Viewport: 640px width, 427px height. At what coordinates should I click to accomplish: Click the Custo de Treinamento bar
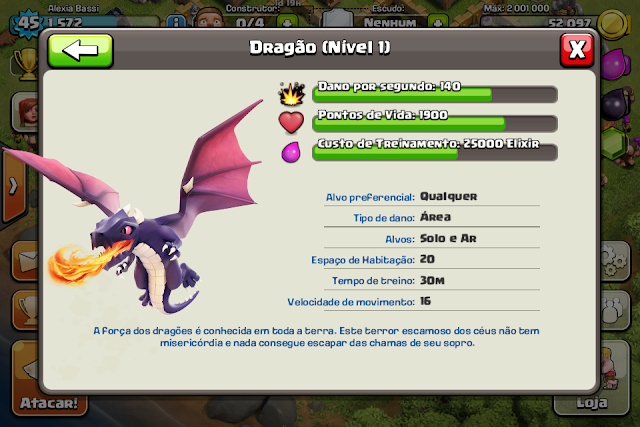435,152
